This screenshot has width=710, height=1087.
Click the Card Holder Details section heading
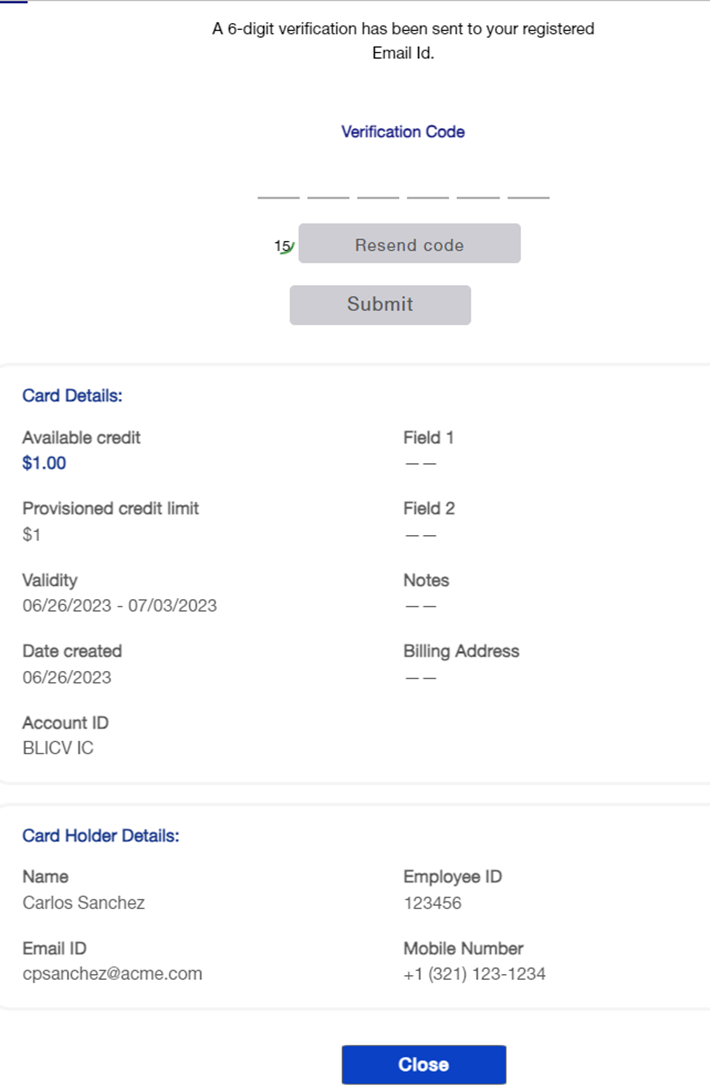[100, 835]
